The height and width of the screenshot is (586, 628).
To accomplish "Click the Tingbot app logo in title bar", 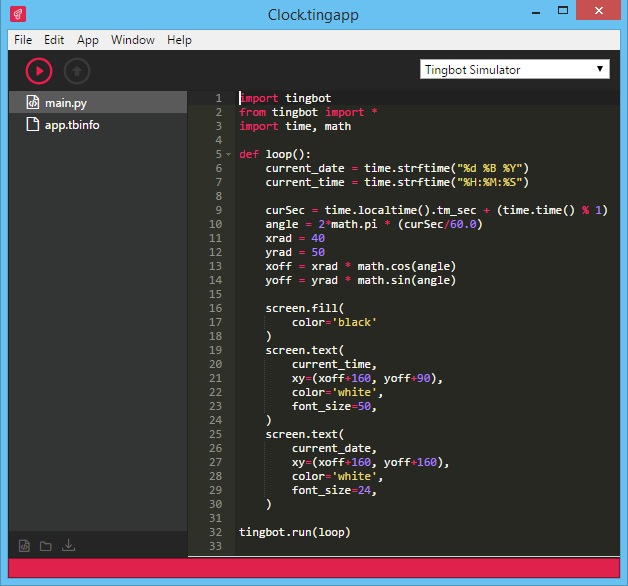I will coord(18,14).
